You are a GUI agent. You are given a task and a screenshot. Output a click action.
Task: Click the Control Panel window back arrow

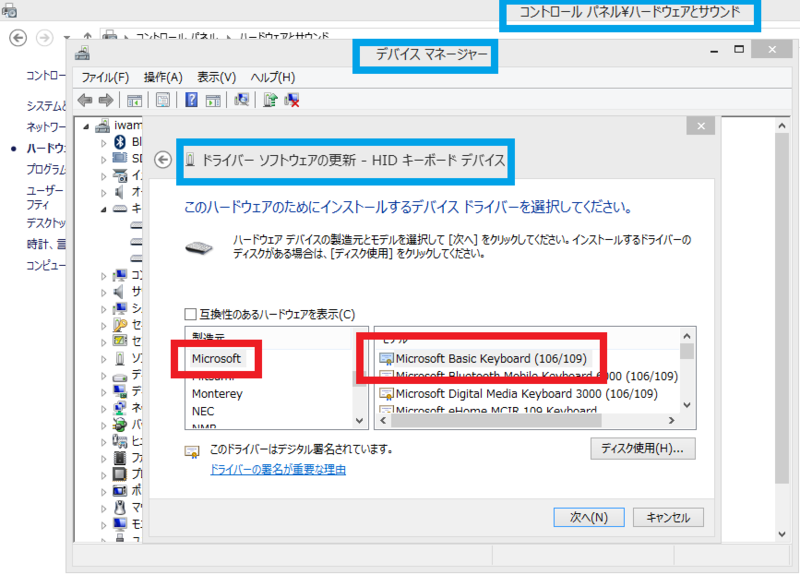18,38
